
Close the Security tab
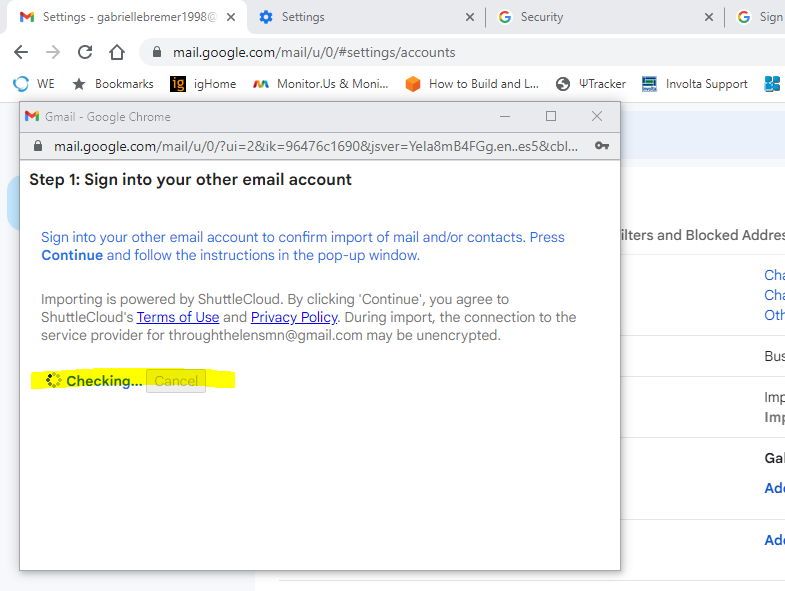tap(709, 17)
